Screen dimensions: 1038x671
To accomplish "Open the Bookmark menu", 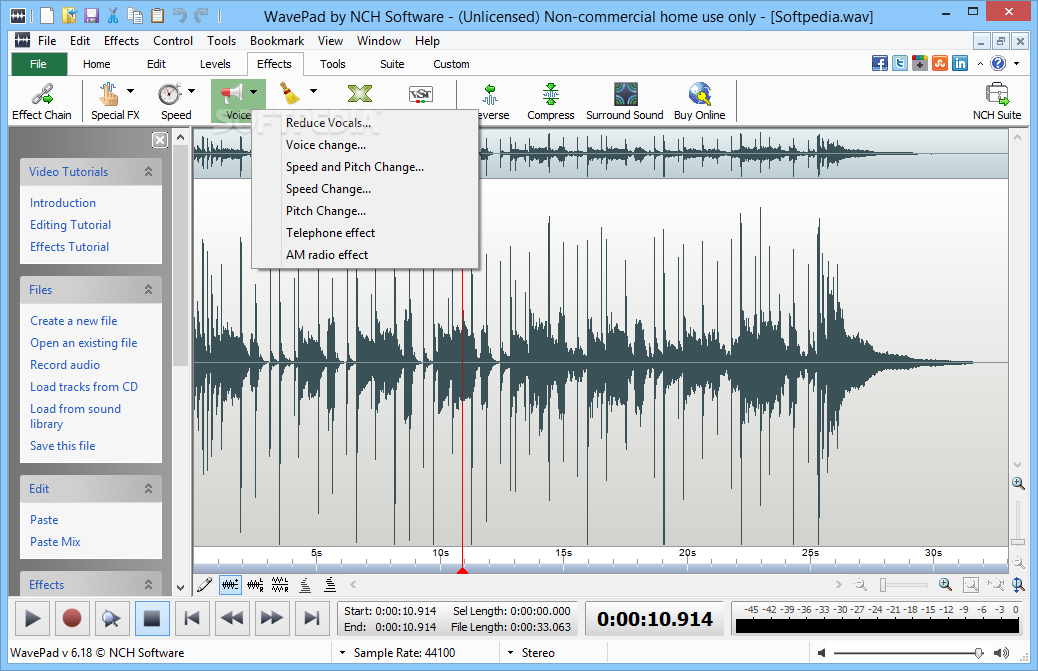I will pyautogui.click(x=277, y=41).
